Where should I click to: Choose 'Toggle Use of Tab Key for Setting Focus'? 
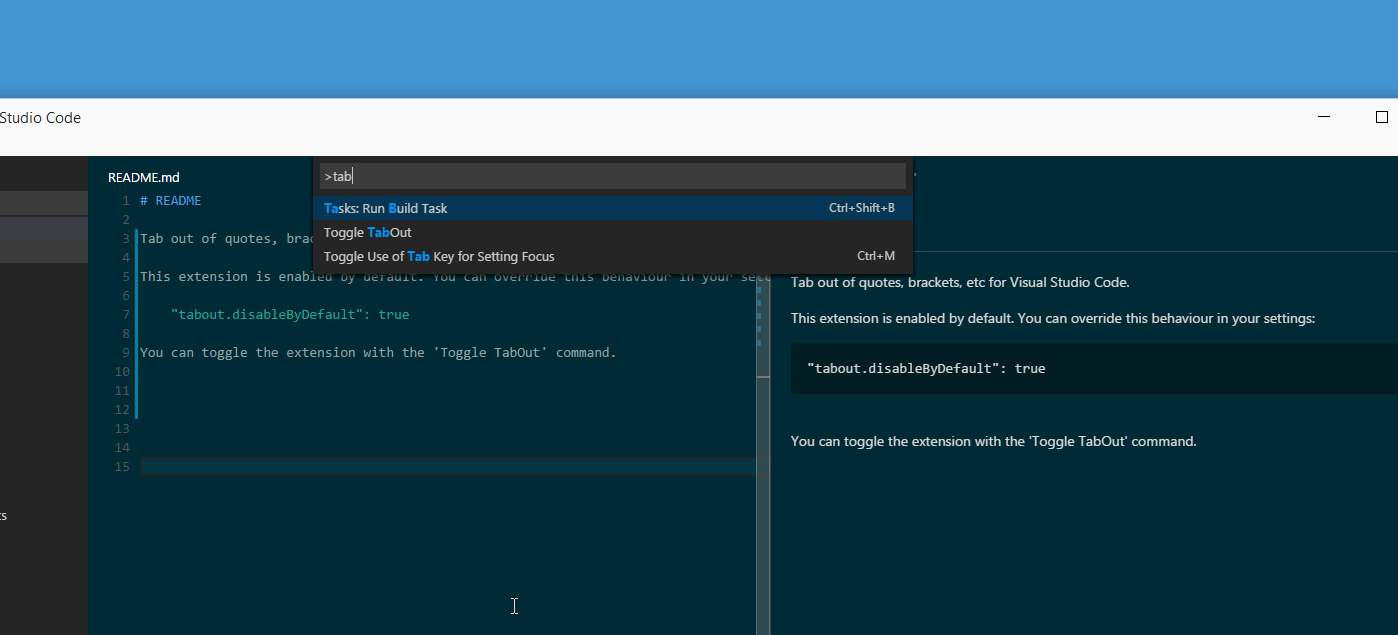coord(439,256)
